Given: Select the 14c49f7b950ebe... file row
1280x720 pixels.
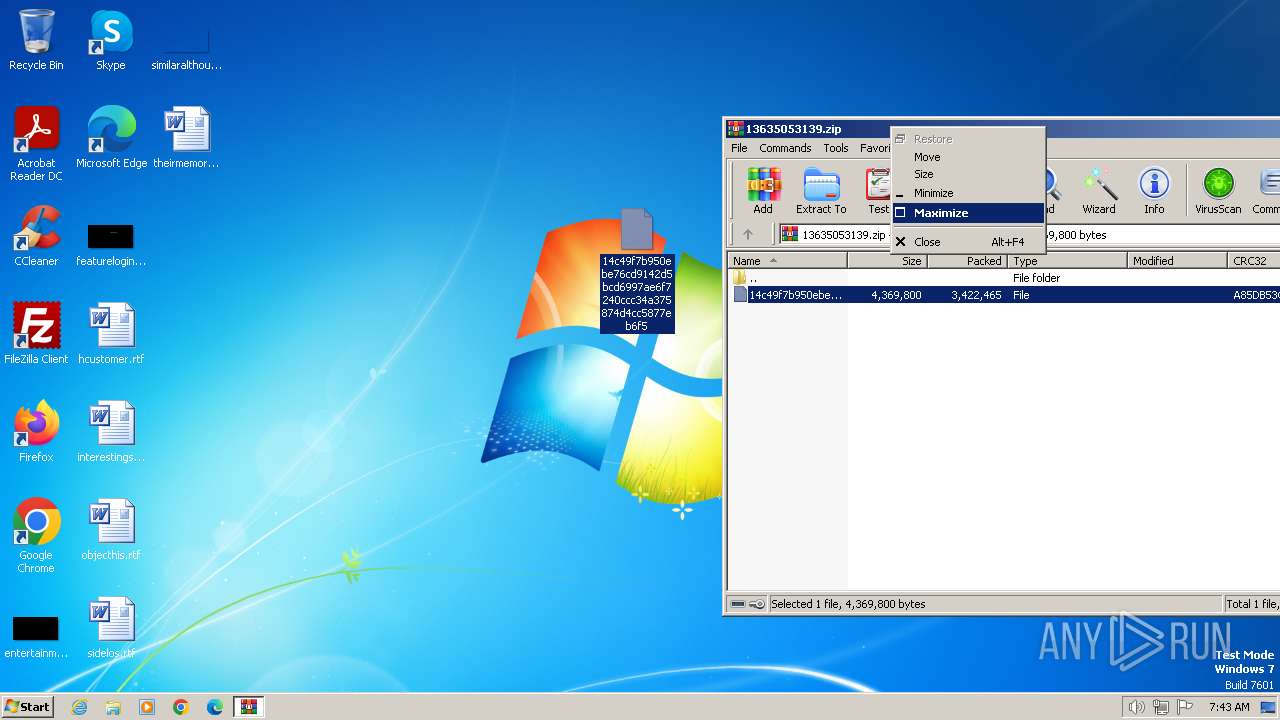Looking at the screenshot, I should (x=1005, y=295).
